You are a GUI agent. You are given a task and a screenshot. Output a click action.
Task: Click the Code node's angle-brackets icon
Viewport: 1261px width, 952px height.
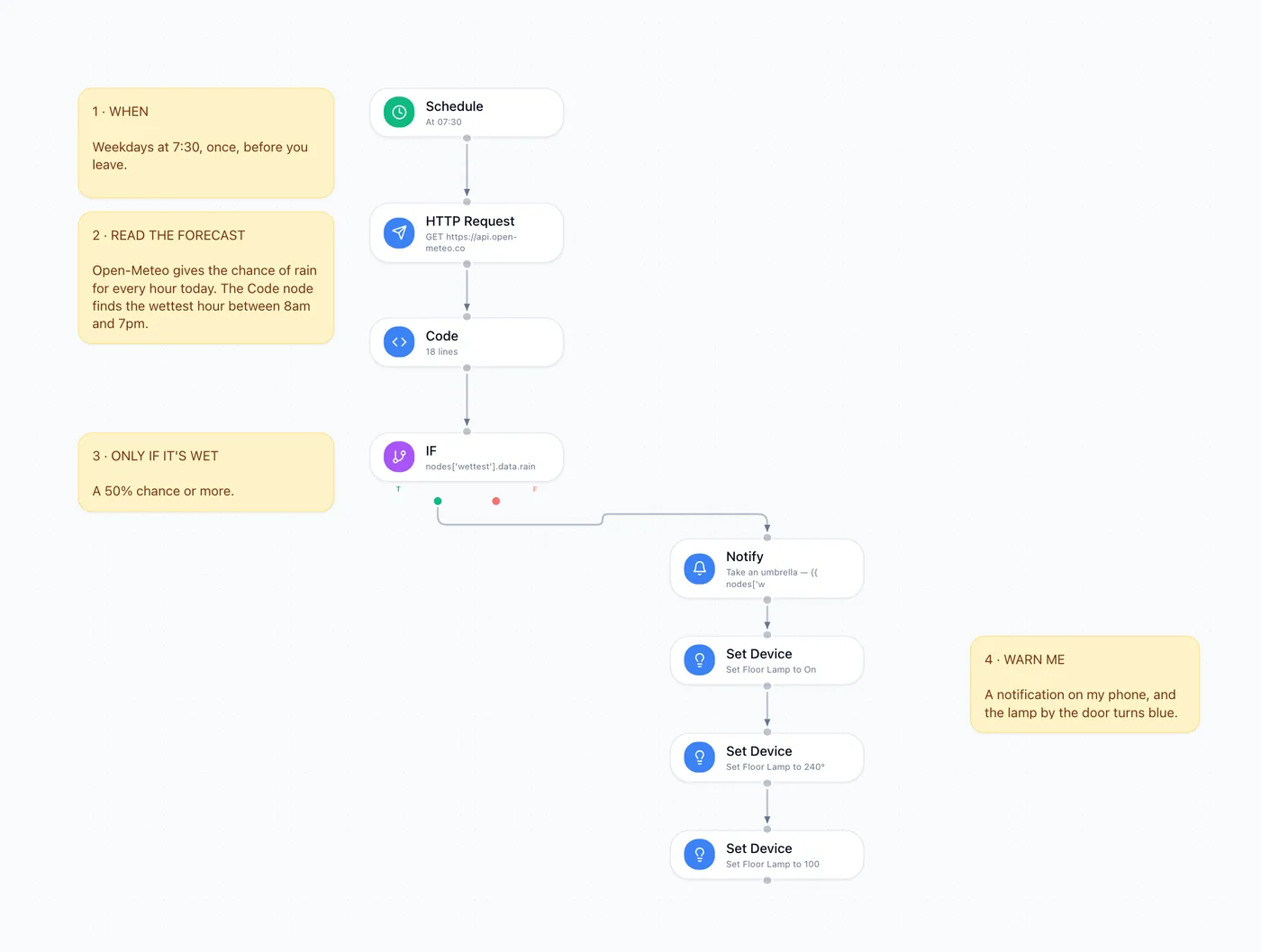(x=399, y=342)
